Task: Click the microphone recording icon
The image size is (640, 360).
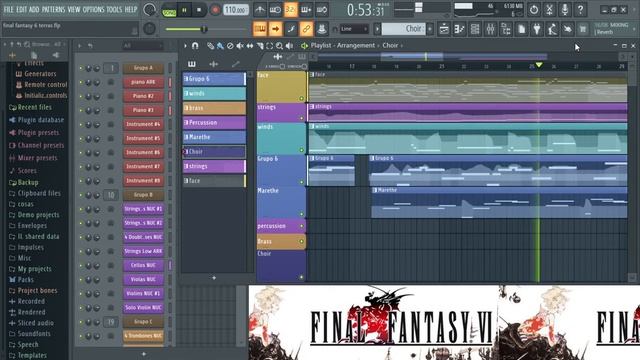Action: tap(565, 9)
